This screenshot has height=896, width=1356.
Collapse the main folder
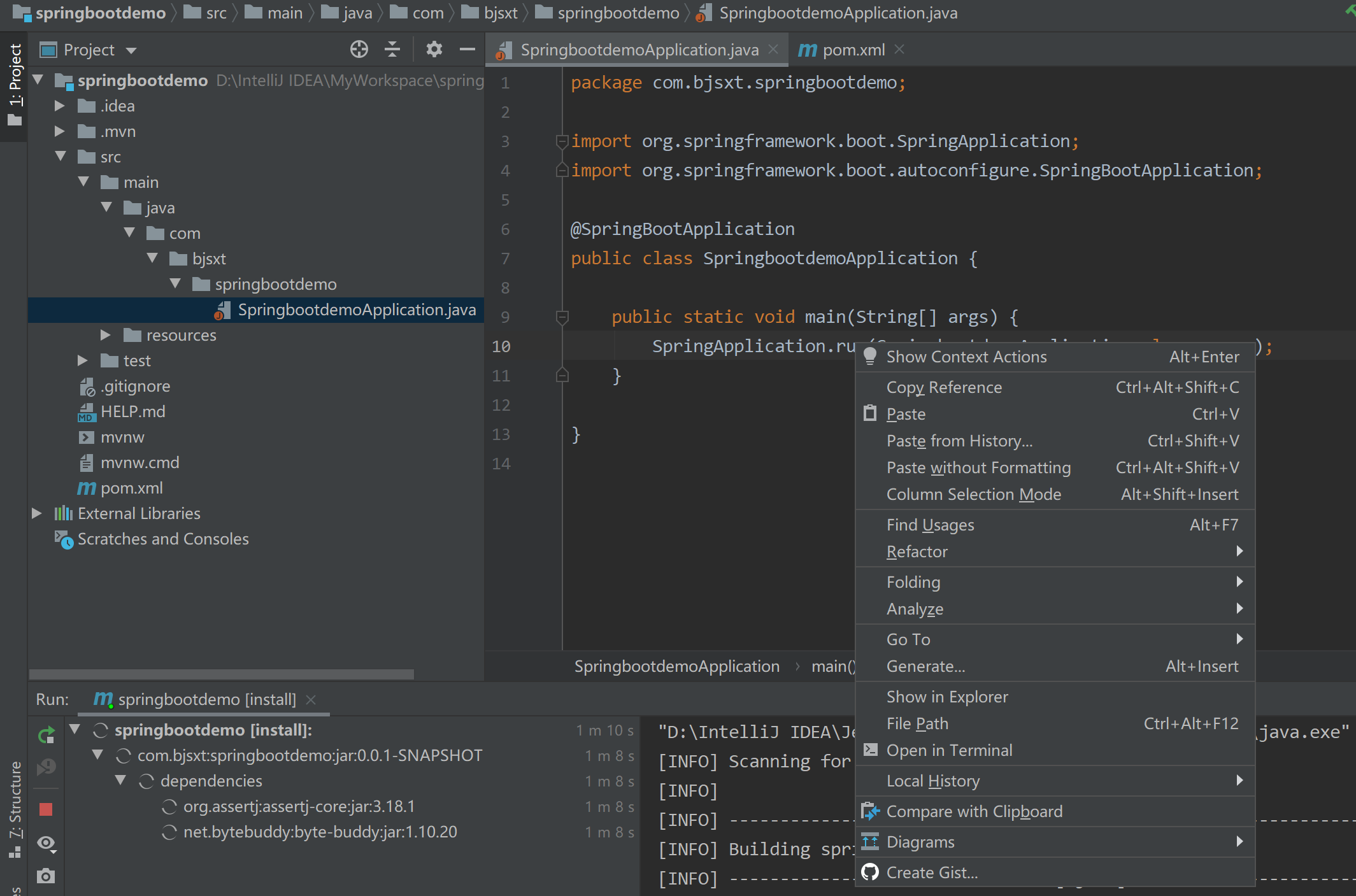pos(83,181)
